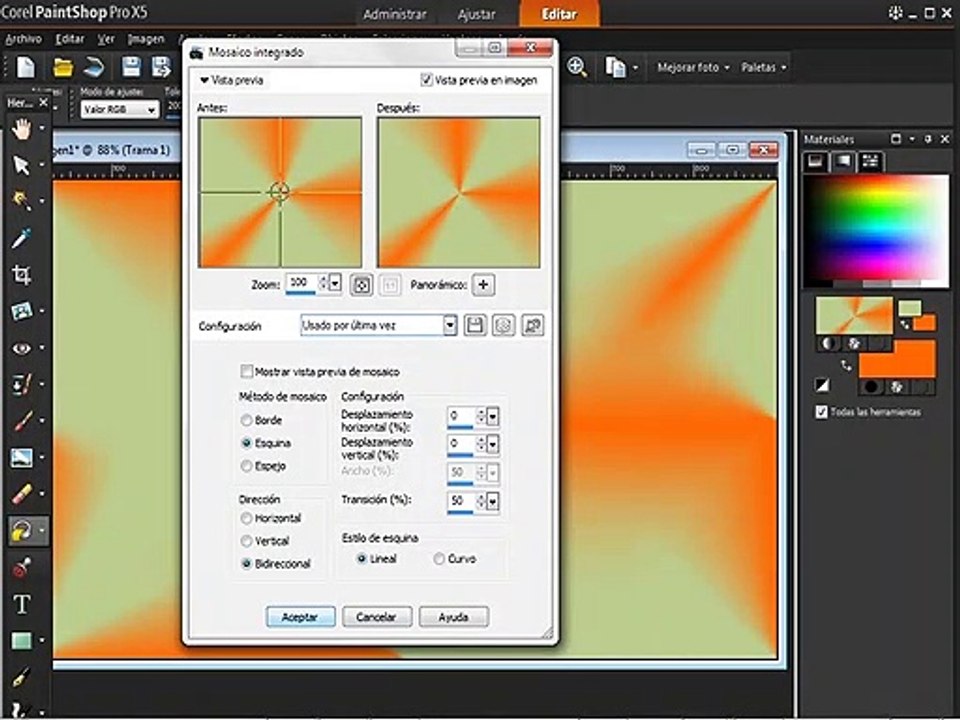Open the Ver menu

106,39
